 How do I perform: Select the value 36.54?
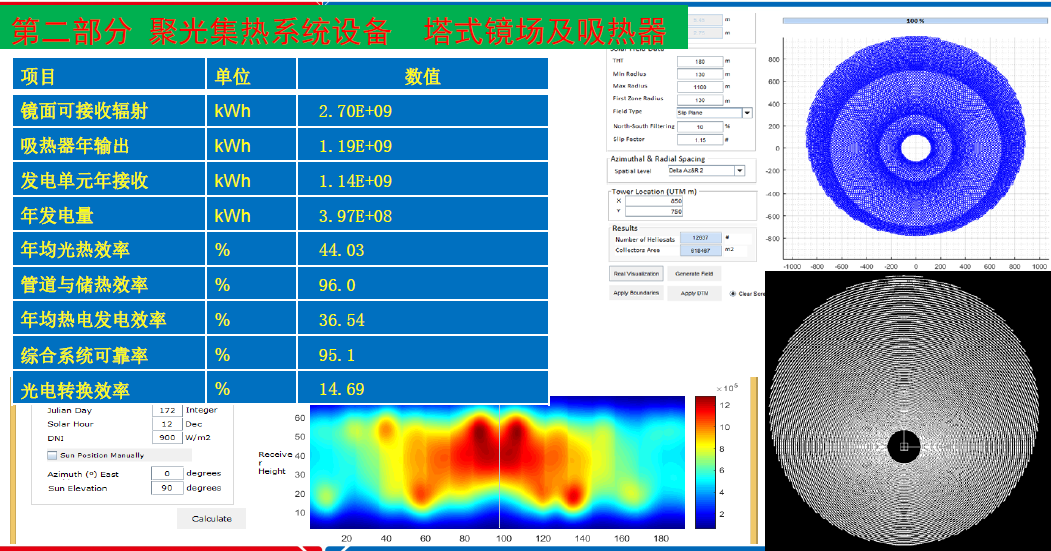341,320
